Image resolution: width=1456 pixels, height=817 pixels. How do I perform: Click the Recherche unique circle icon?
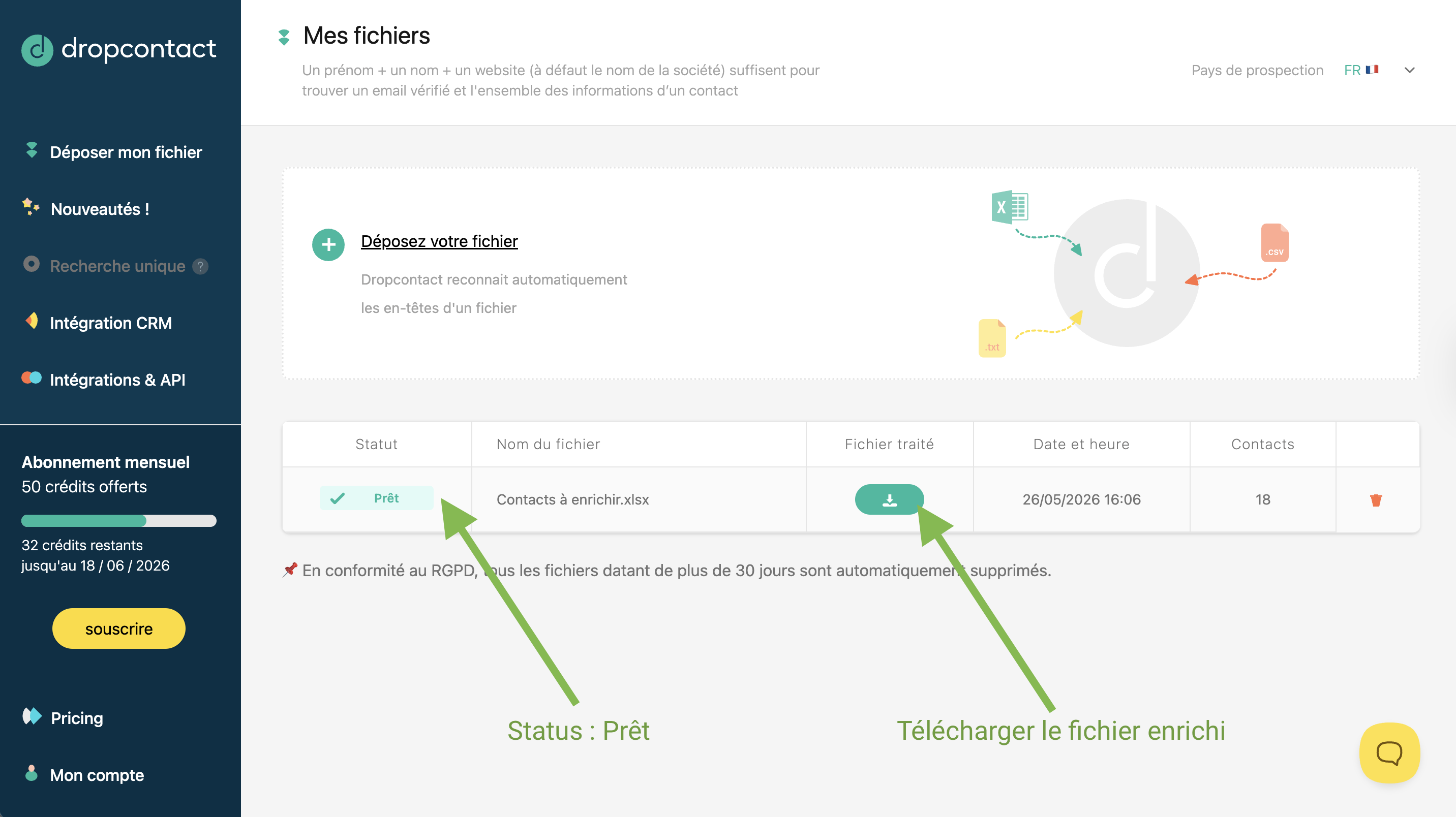point(32,264)
